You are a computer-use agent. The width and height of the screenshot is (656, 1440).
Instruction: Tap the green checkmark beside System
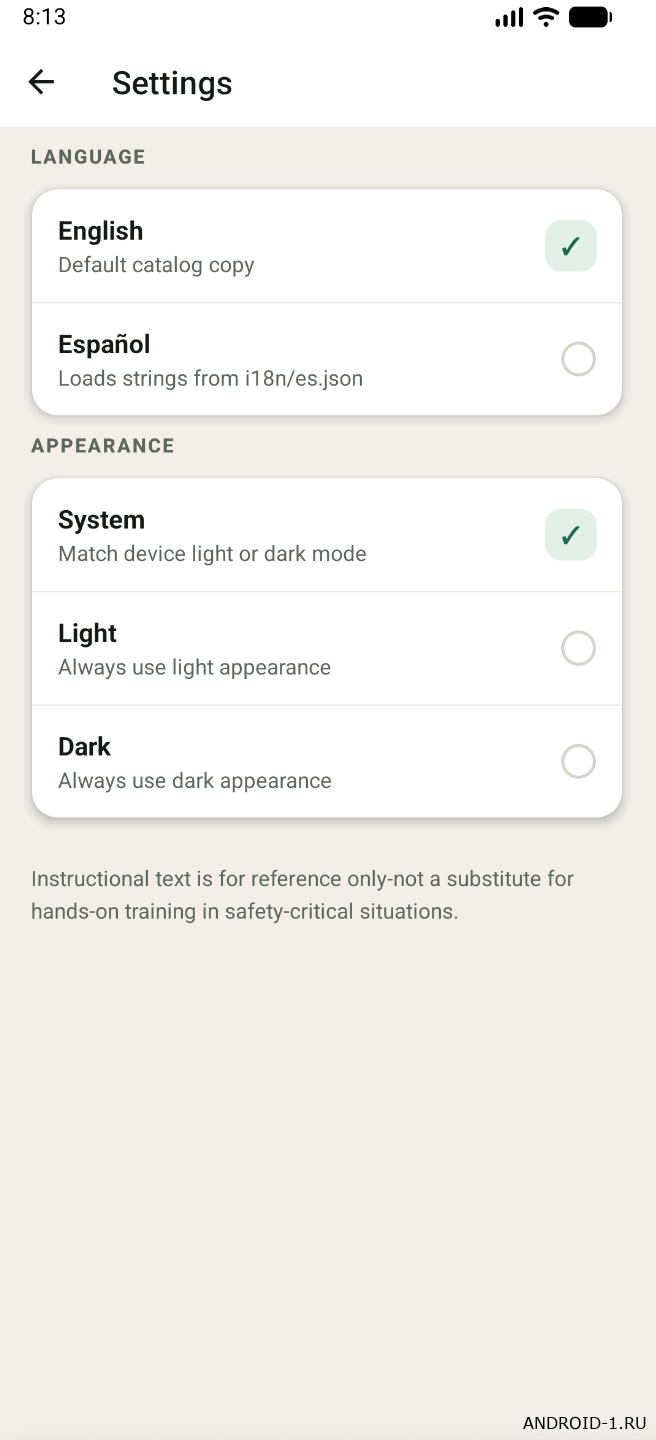pos(571,535)
